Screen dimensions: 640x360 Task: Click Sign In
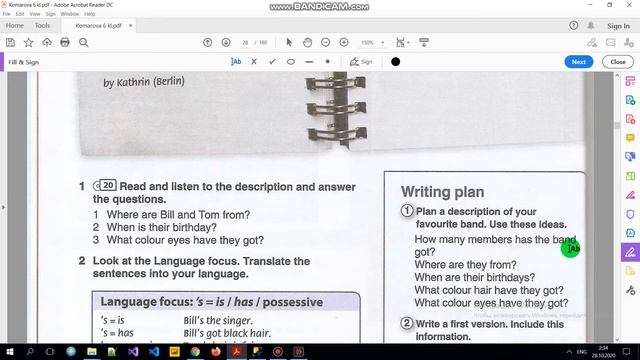point(618,26)
